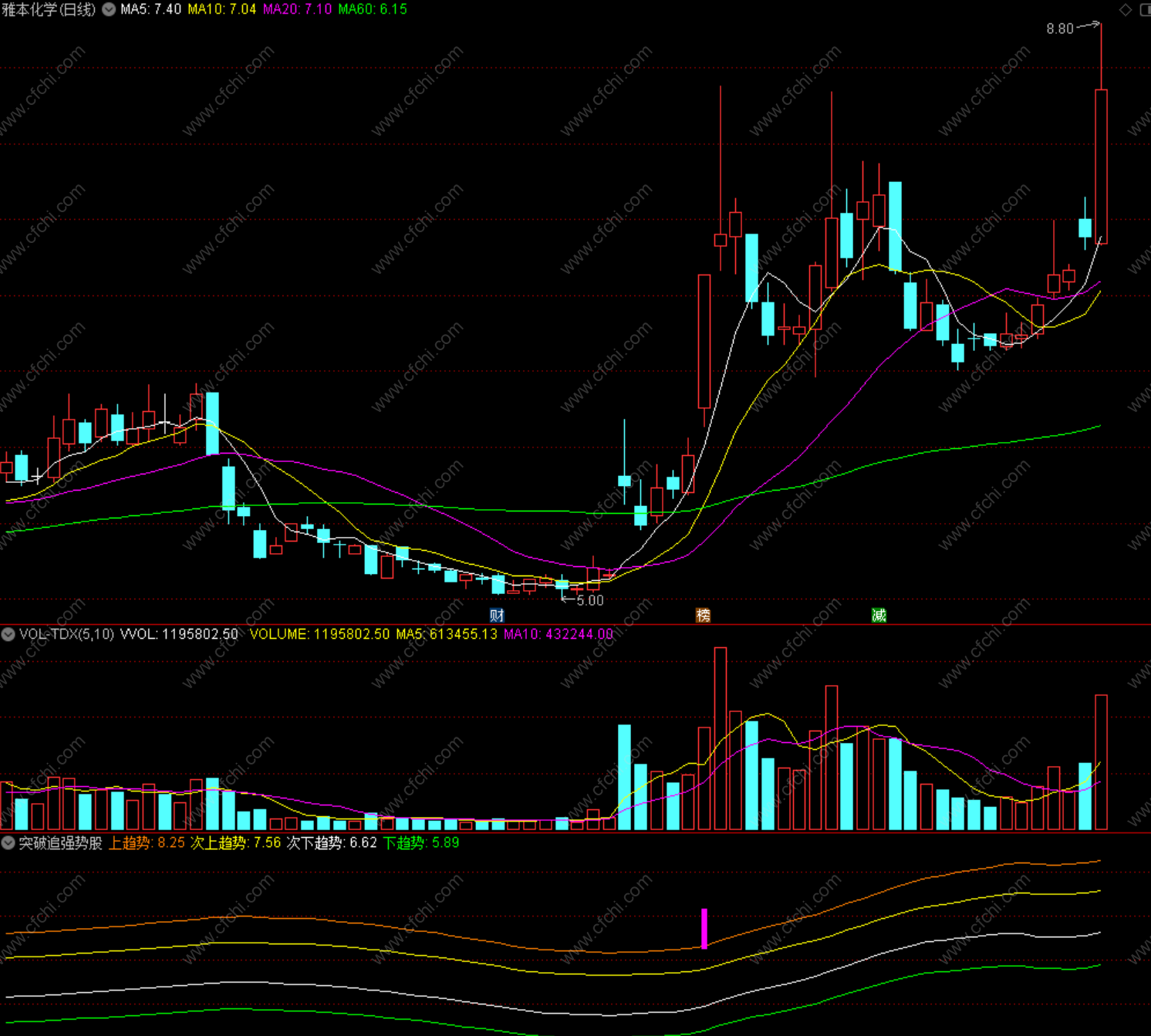Viewport: 1151px width, 1036px height.
Task: Click the partly visible square icon at top-right edge
Action: pyautogui.click(x=1146, y=9)
